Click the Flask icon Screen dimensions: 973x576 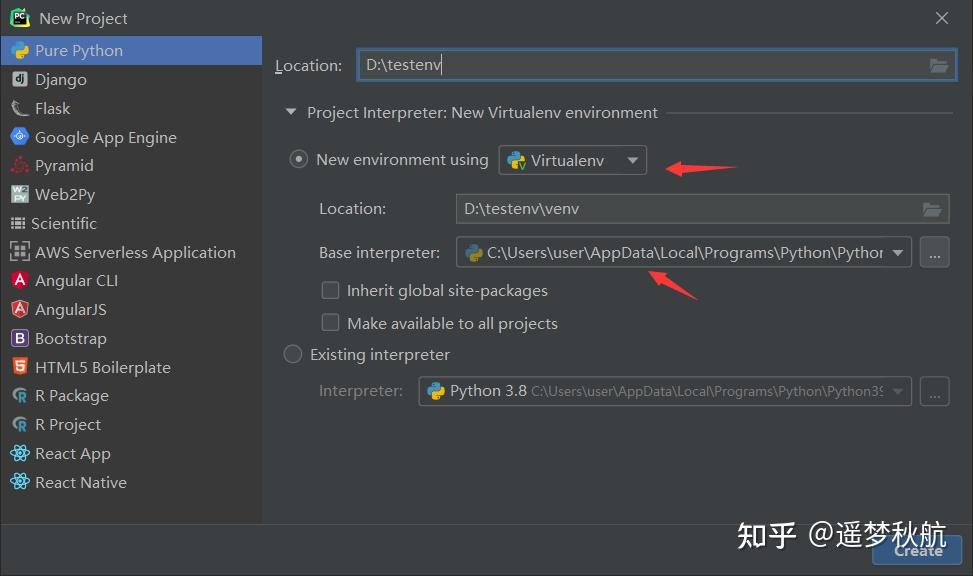click(x=20, y=109)
